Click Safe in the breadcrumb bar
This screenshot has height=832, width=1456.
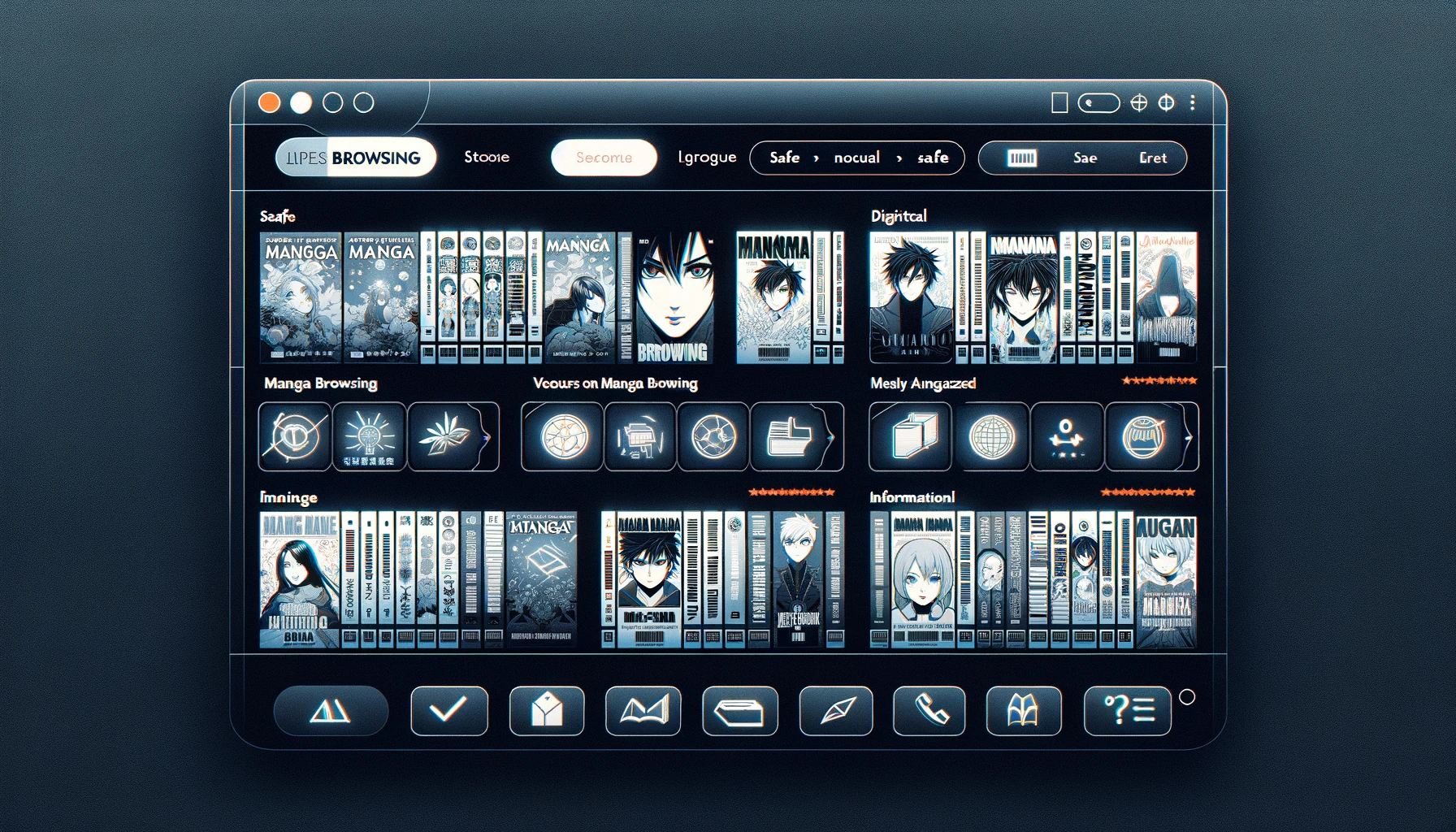click(x=785, y=158)
